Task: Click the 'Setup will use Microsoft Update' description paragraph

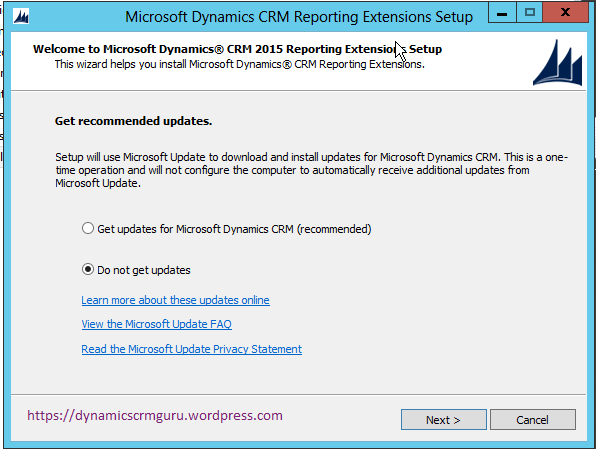Action: (312, 170)
